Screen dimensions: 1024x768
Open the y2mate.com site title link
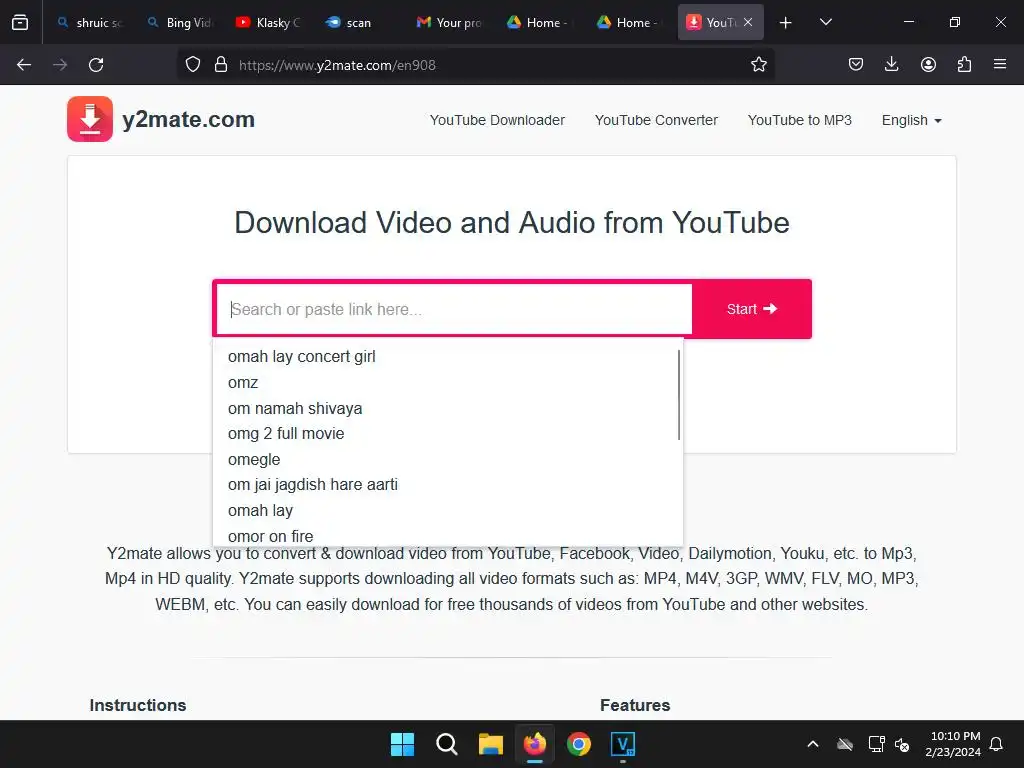(188, 120)
